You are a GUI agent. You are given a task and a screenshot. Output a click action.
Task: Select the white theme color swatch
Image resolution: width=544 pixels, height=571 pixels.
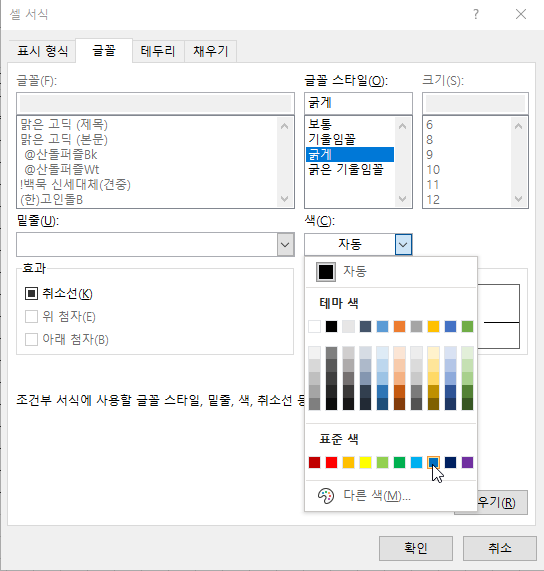click(x=315, y=326)
